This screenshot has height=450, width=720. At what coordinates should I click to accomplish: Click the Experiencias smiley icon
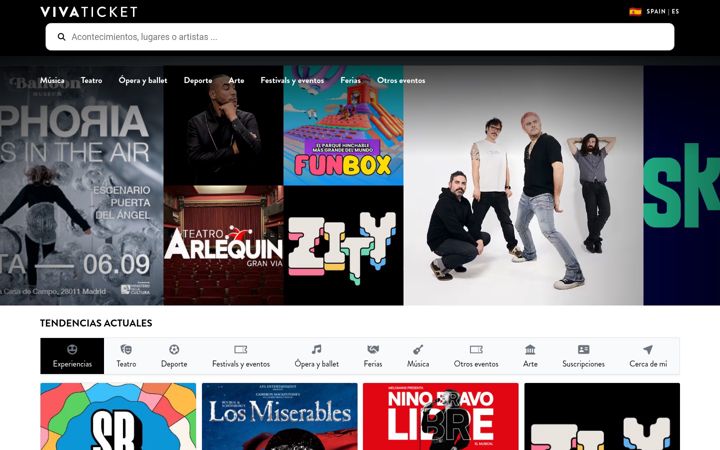pyautogui.click(x=72, y=349)
